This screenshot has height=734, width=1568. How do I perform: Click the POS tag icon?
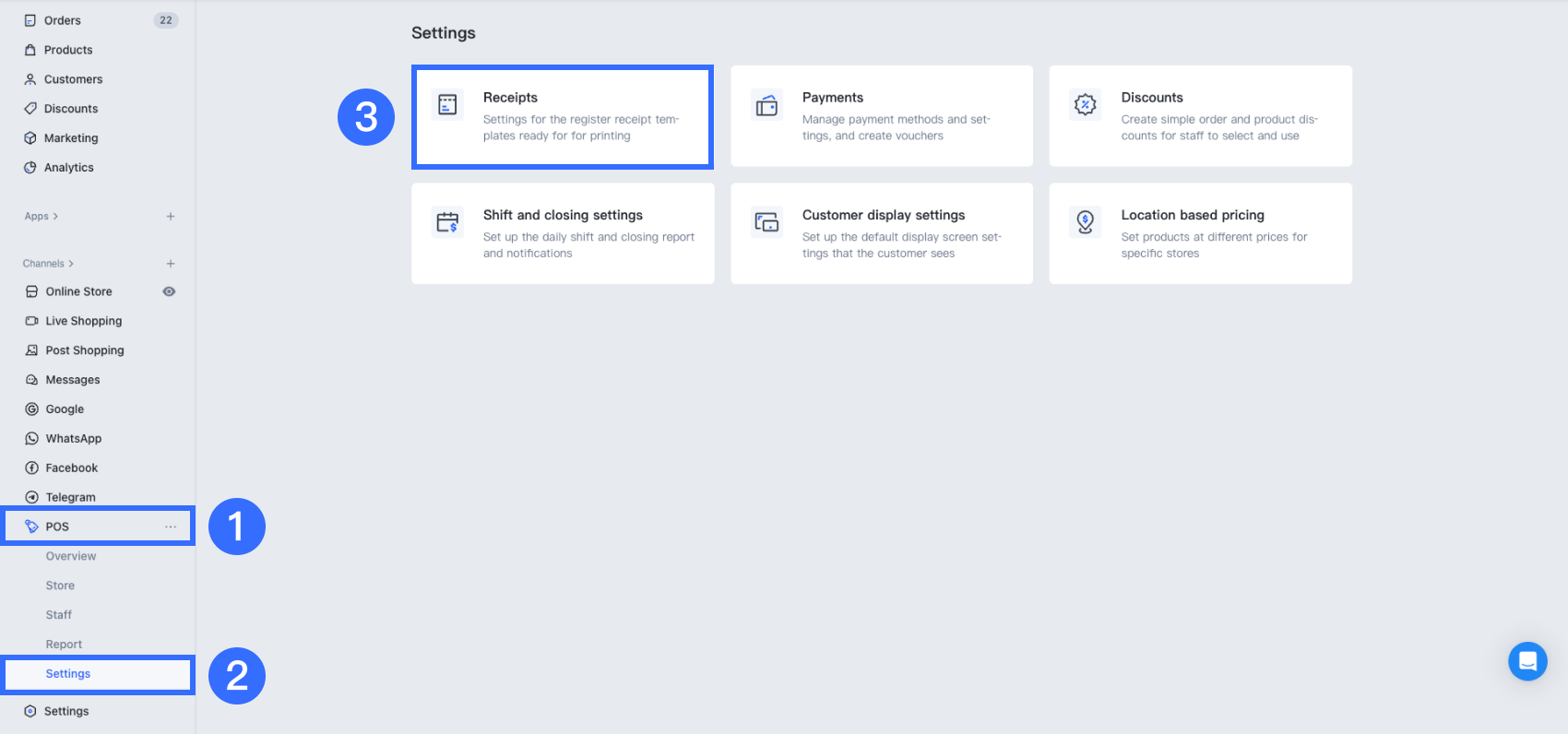pyautogui.click(x=32, y=527)
